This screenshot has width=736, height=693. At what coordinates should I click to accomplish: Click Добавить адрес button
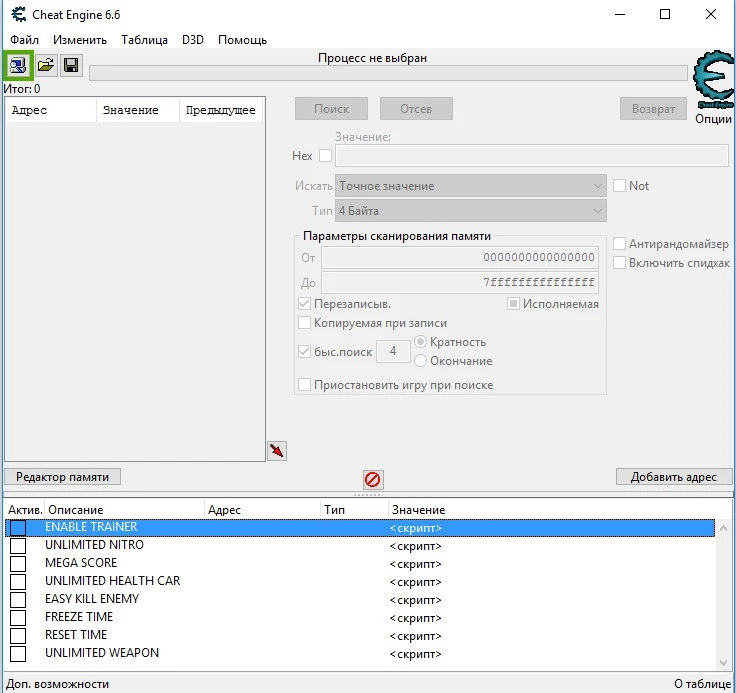674,477
